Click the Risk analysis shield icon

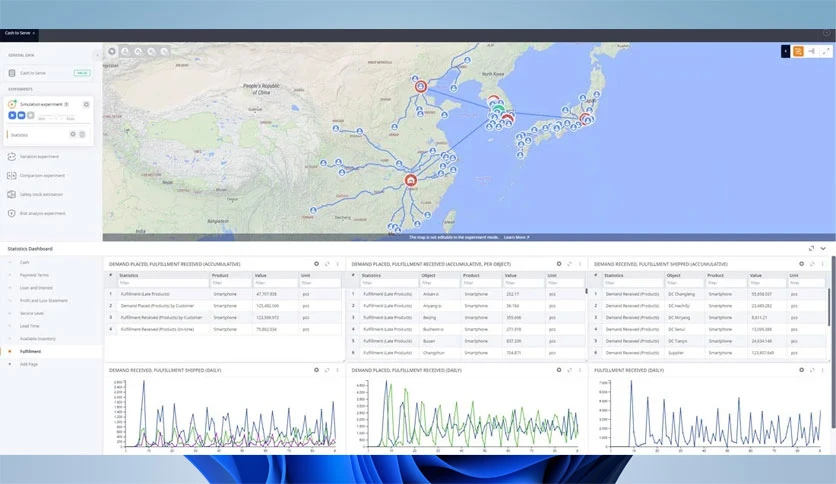click(x=12, y=213)
